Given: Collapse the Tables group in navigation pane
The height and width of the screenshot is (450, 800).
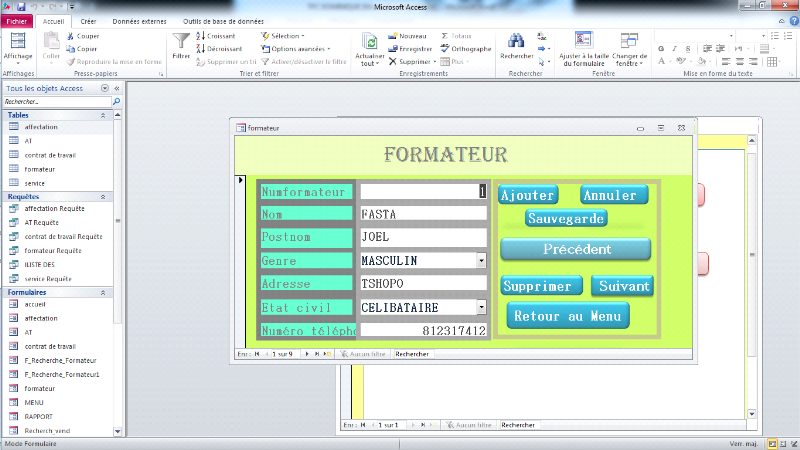Looking at the screenshot, I should pyautogui.click(x=102, y=115).
